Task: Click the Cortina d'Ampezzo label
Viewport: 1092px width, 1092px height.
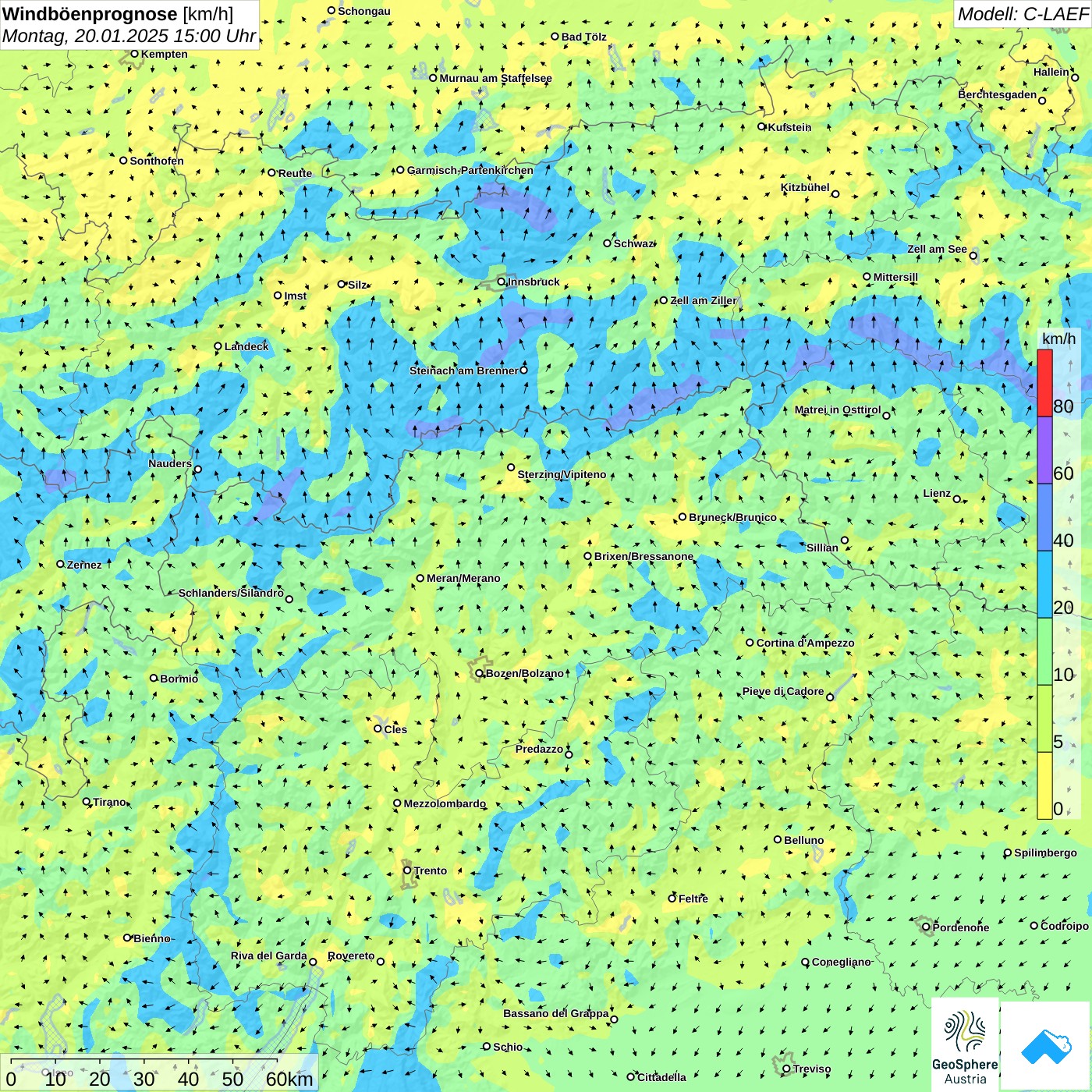Action: tap(805, 643)
